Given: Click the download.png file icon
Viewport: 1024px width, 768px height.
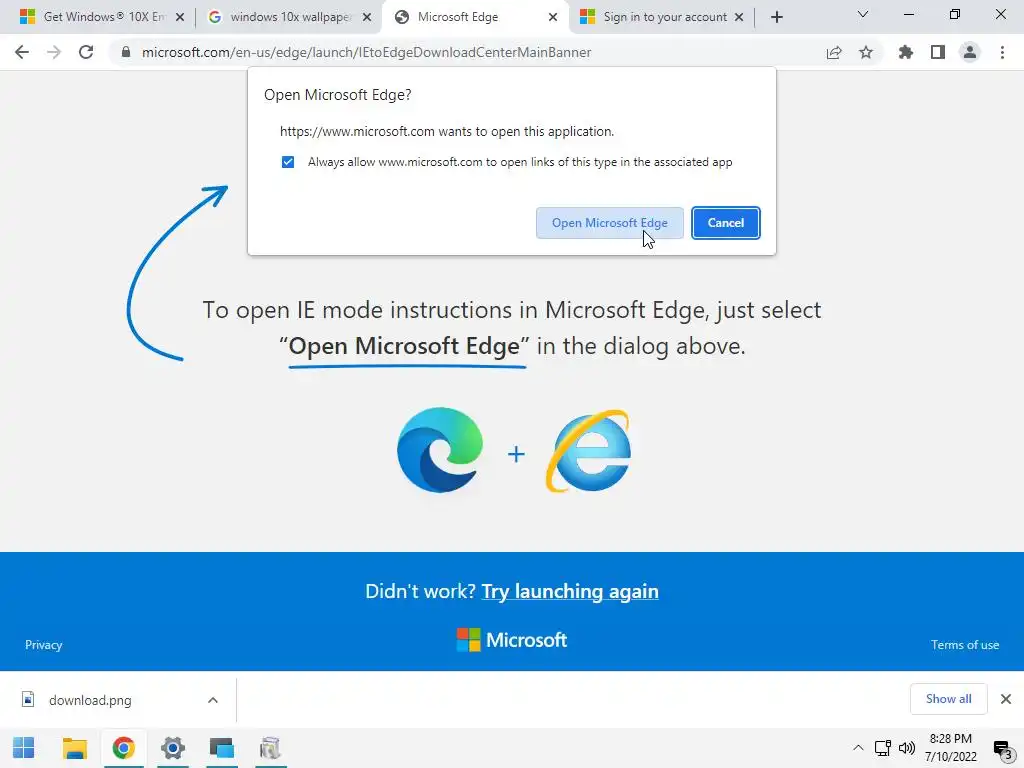Looking at the screenshot, I should tap(28, 699).
